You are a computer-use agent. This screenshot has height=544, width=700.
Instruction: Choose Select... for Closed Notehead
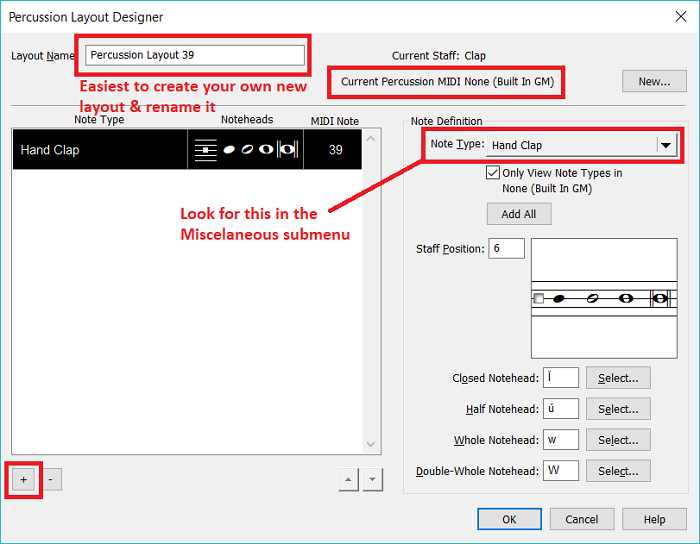click(618, 378)
